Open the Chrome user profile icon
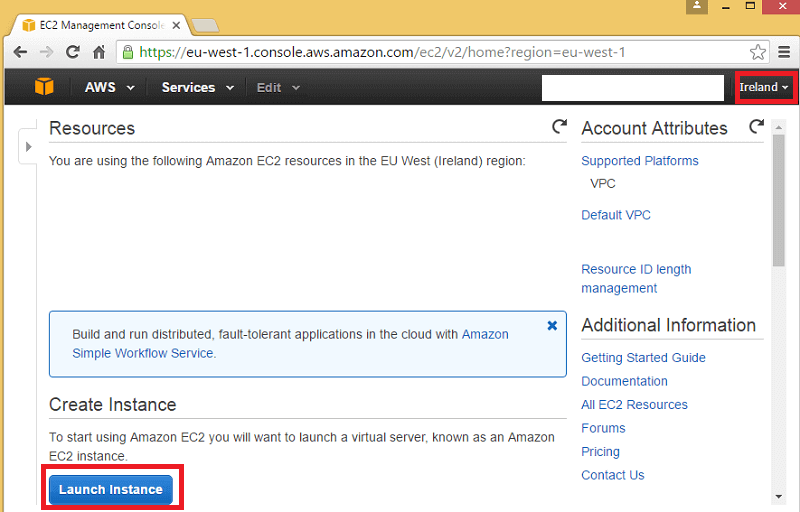The image size is (800, 512). tap(697, 6)
